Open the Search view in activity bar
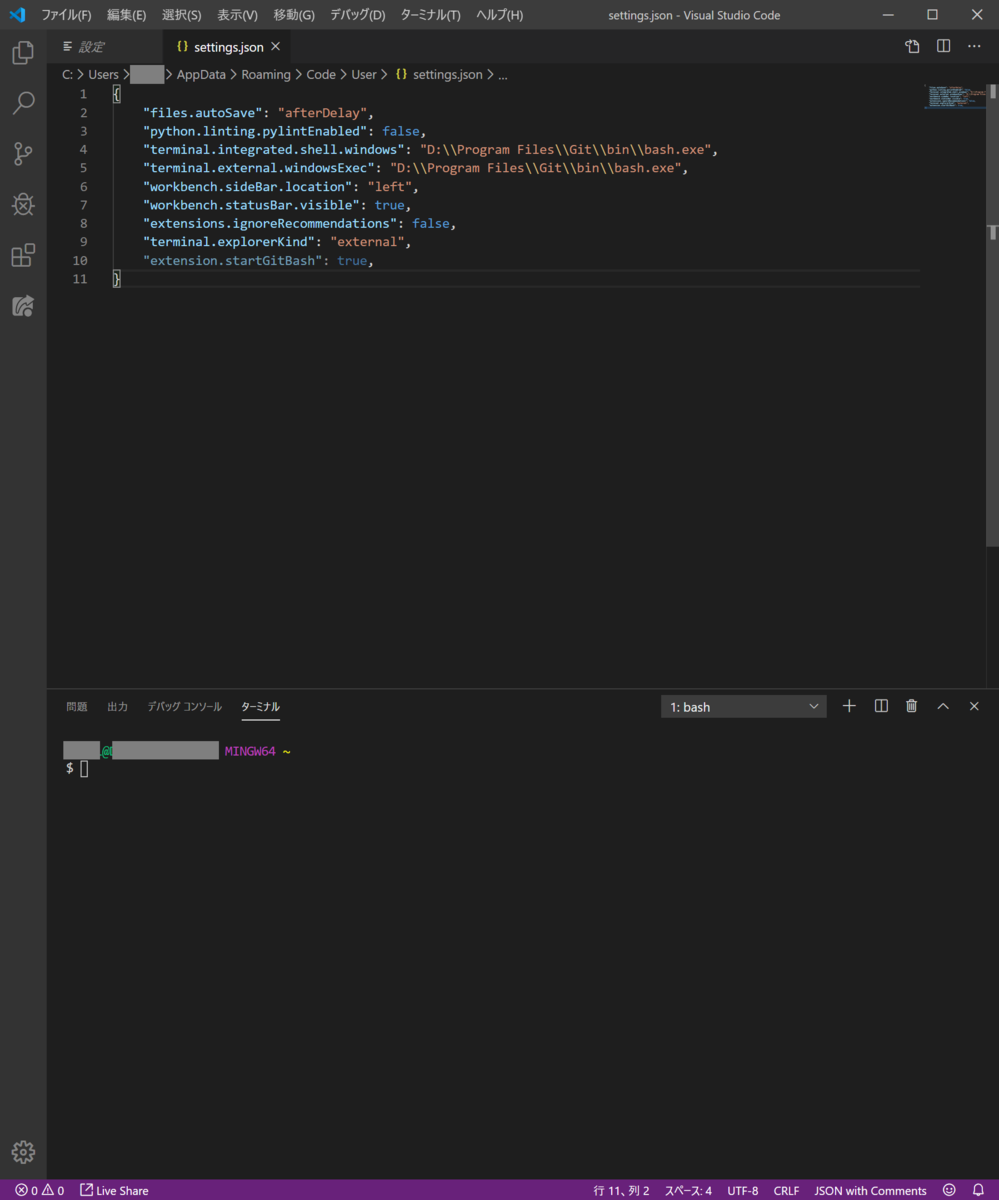Viewport: 999px width, 1200px height. (x=23, y=103)
